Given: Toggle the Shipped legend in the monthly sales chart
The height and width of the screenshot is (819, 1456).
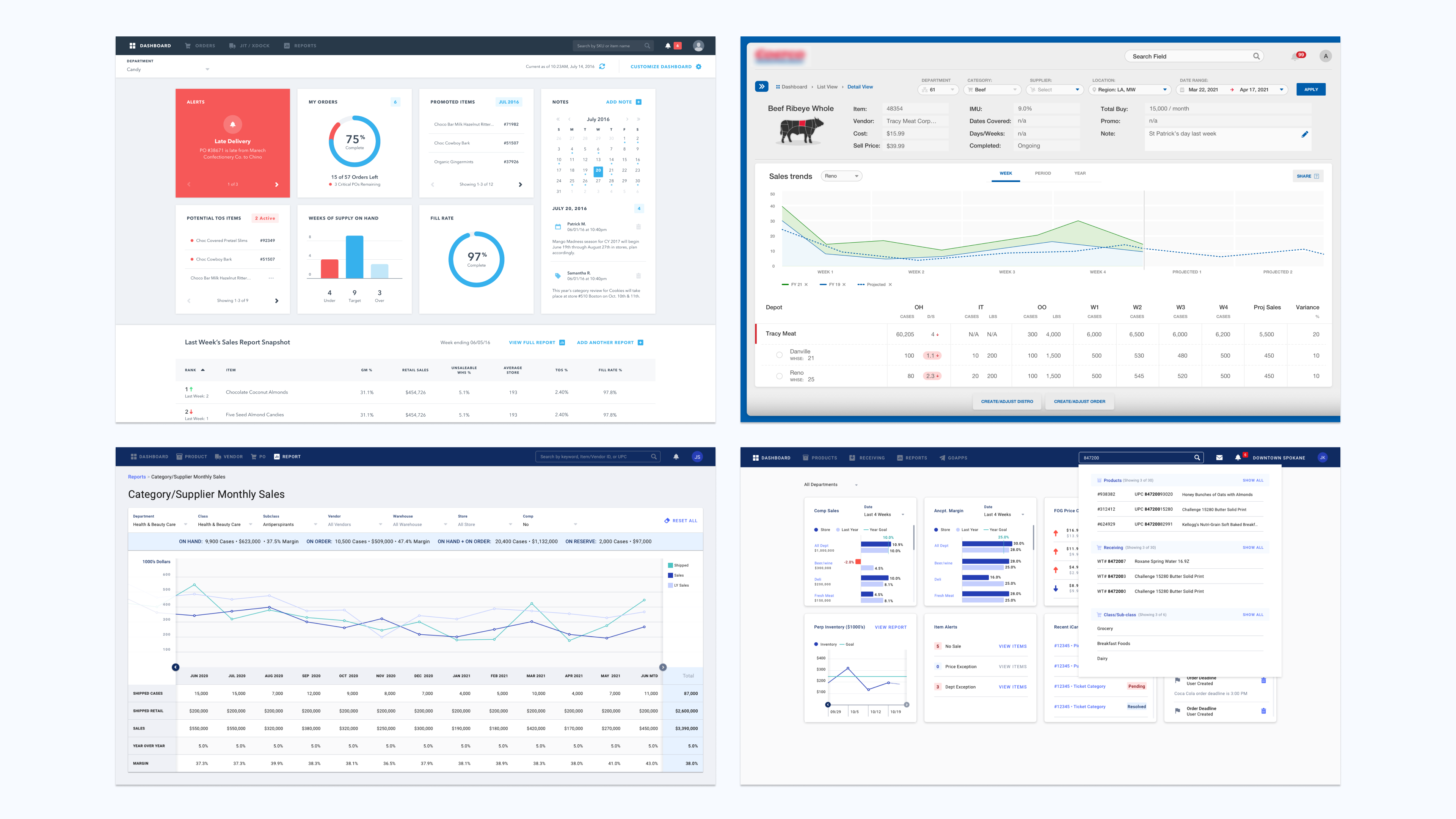Looking at the screenshot, I should (x=678, y=565).
